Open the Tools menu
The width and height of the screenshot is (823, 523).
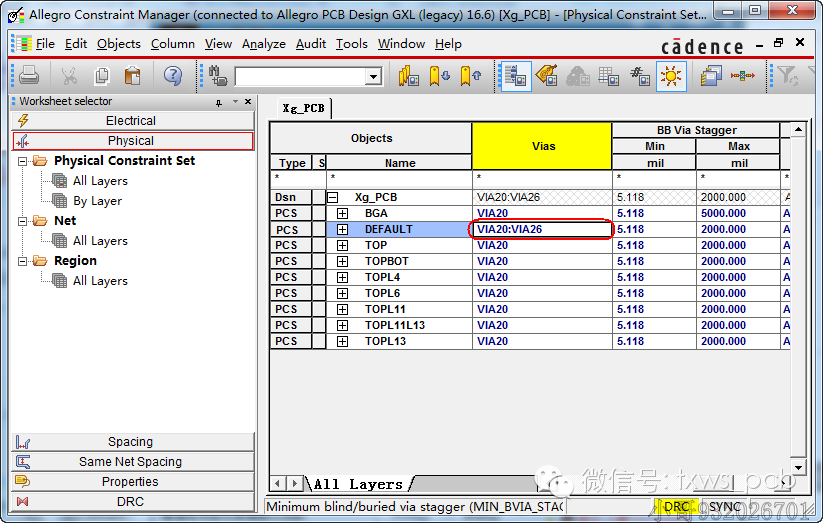click(352, 44)
